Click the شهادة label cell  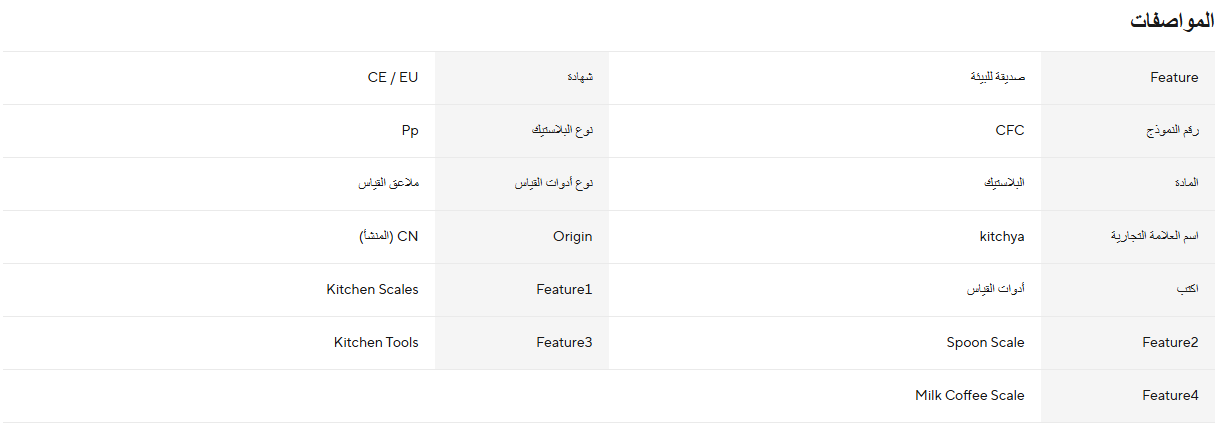pos(522,78)
